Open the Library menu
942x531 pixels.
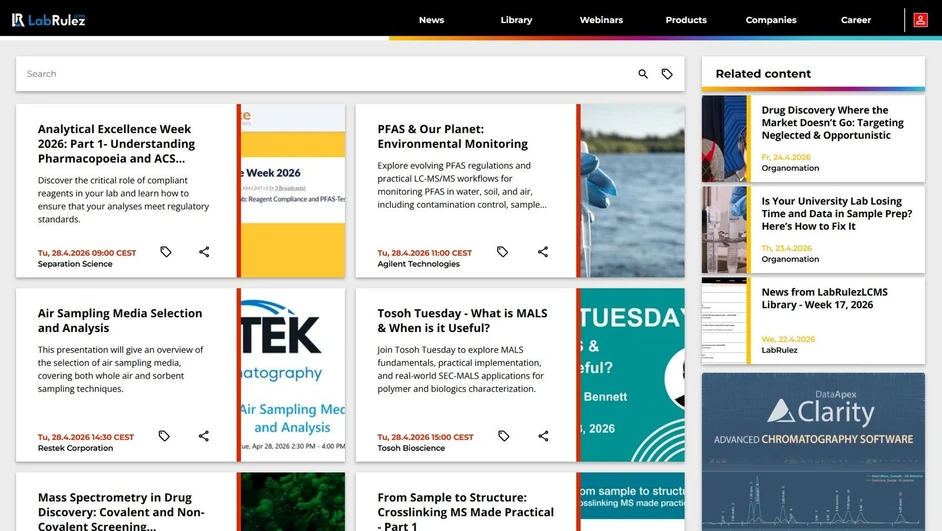click(516, 20)
